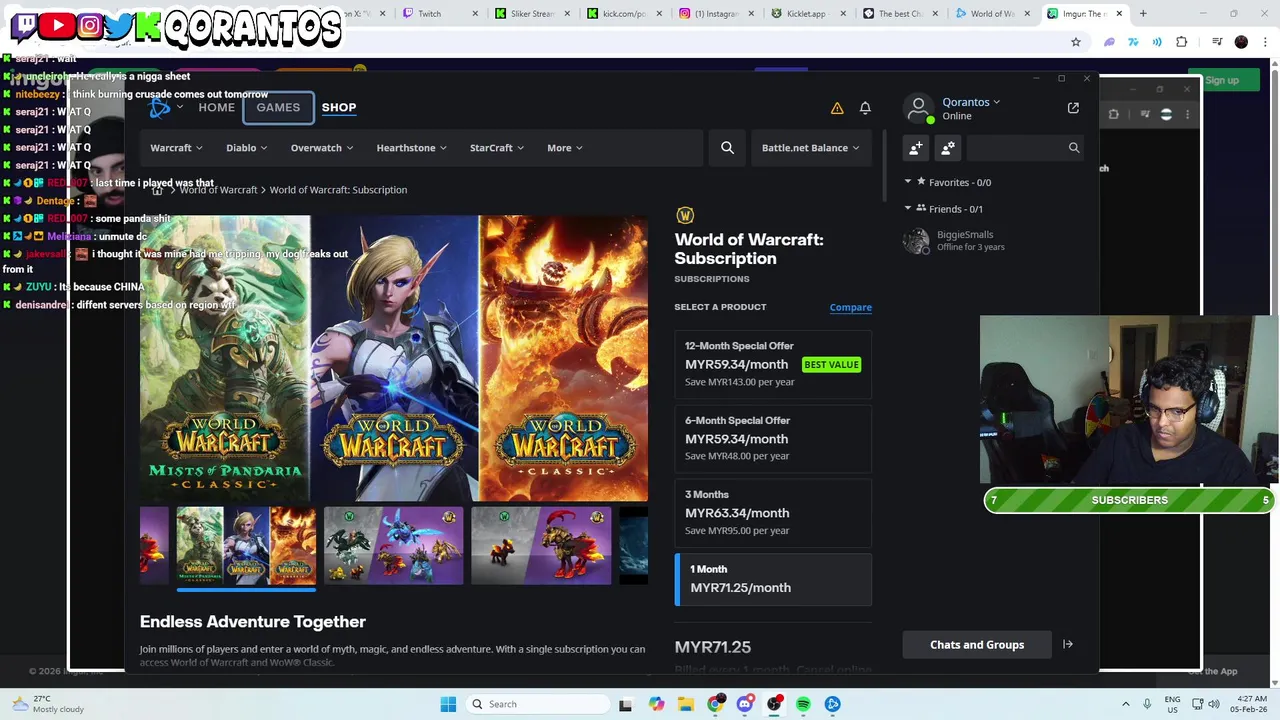Click the BiggieSmalls friend avatar
The image size is (1280, 720).
(916, 241)
